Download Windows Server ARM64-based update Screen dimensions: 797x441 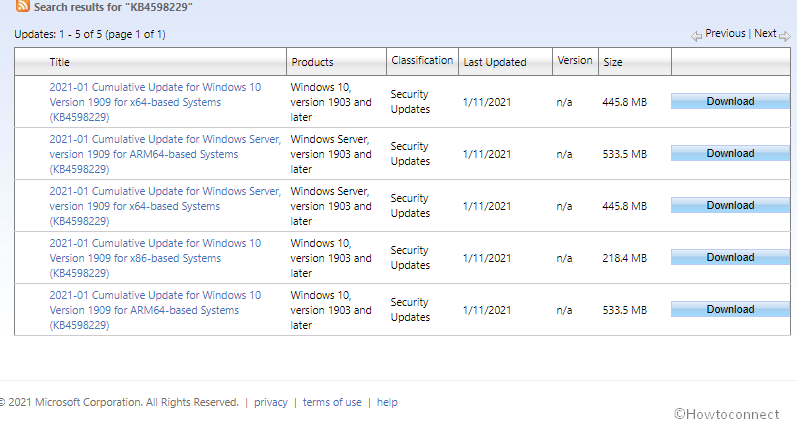click(730, 154)
